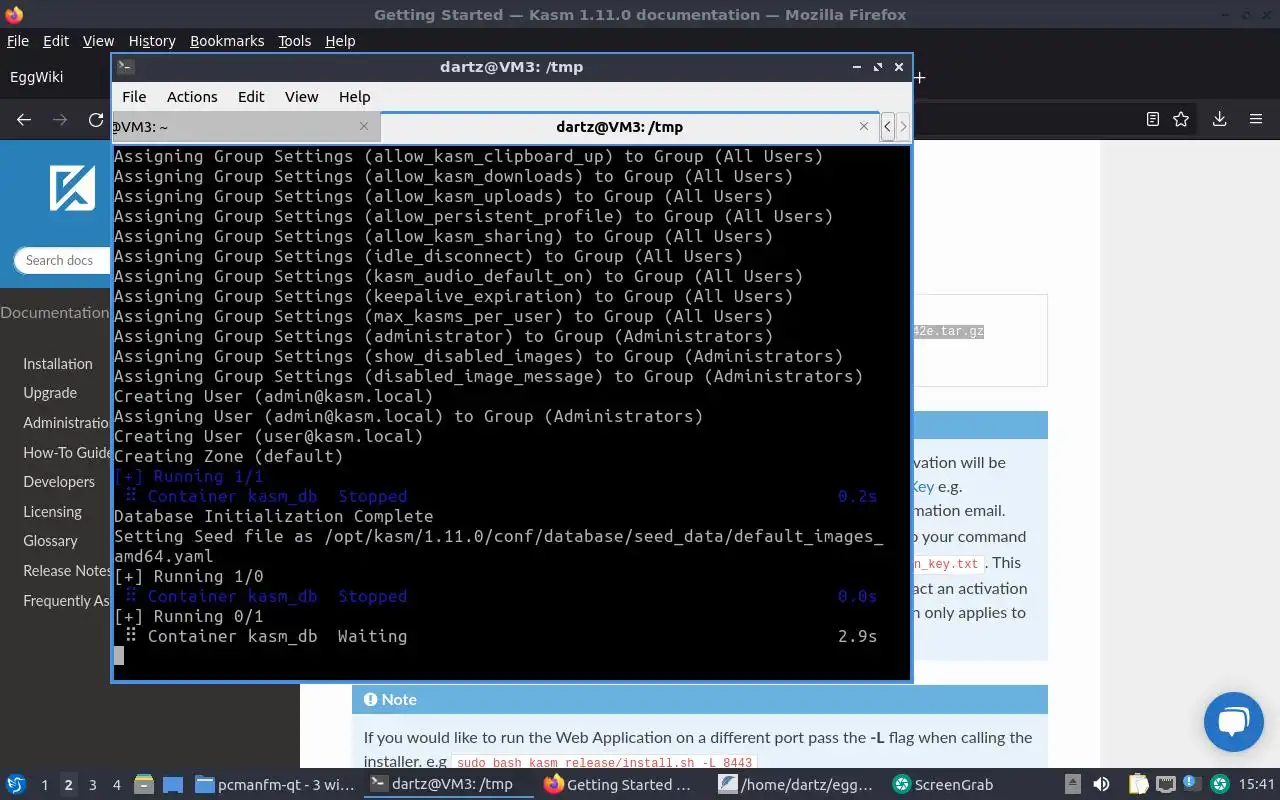Click the Search docs input field

(62, 260)
